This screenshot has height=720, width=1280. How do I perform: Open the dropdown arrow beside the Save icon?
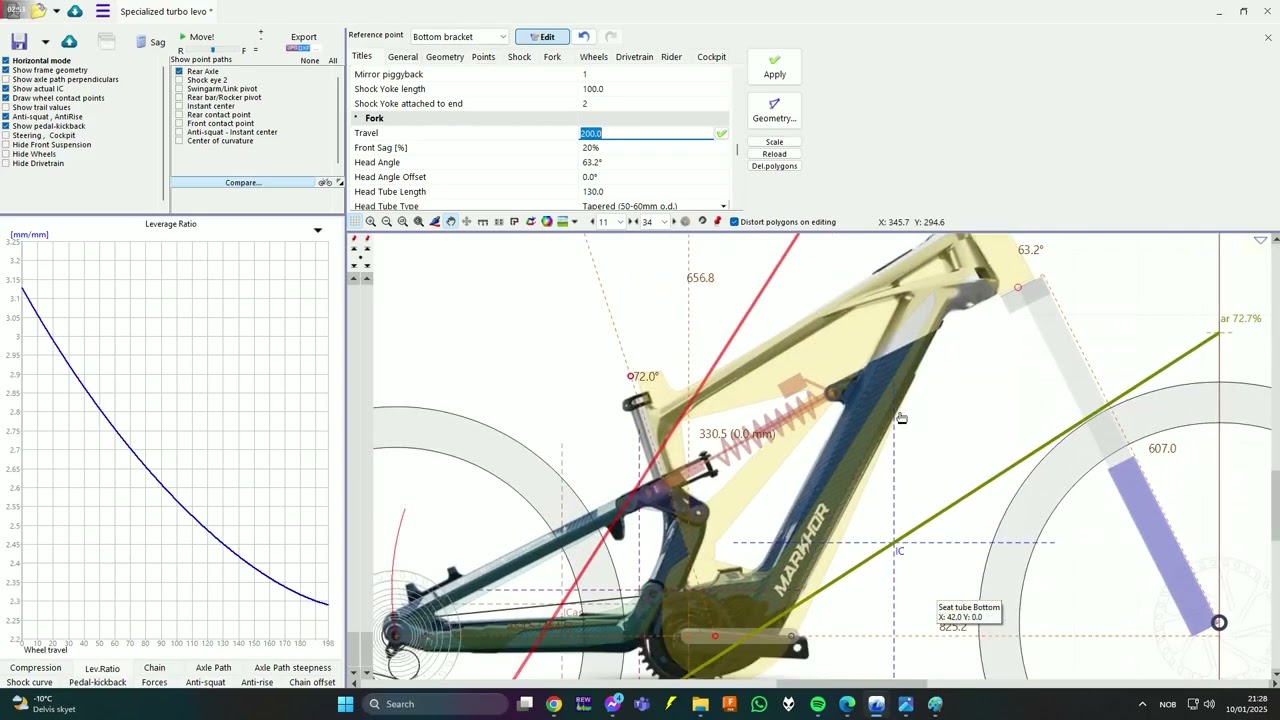[x=45, y=42]
